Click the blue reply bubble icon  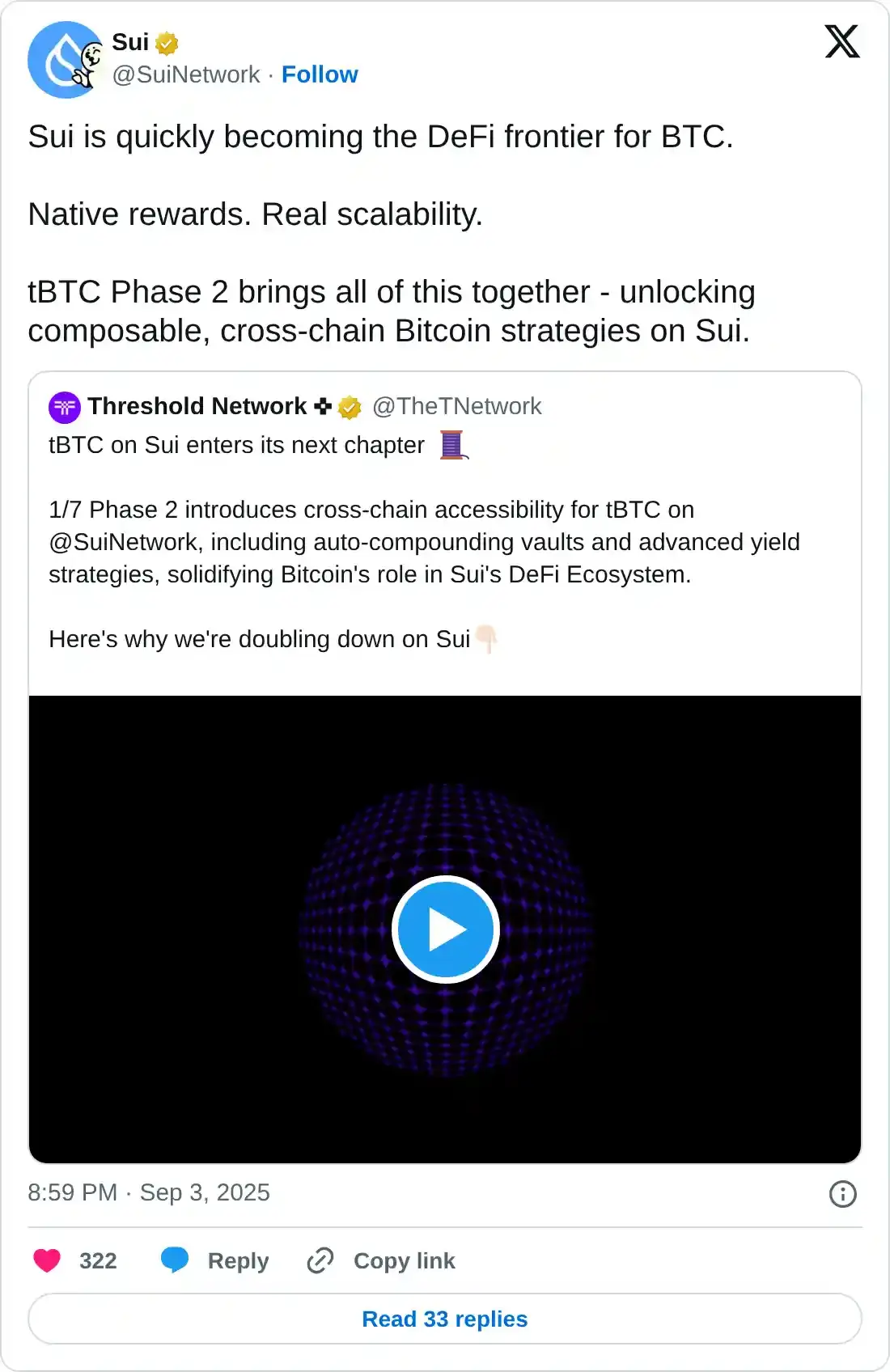pyautogui.click(x=174, y=1260)
